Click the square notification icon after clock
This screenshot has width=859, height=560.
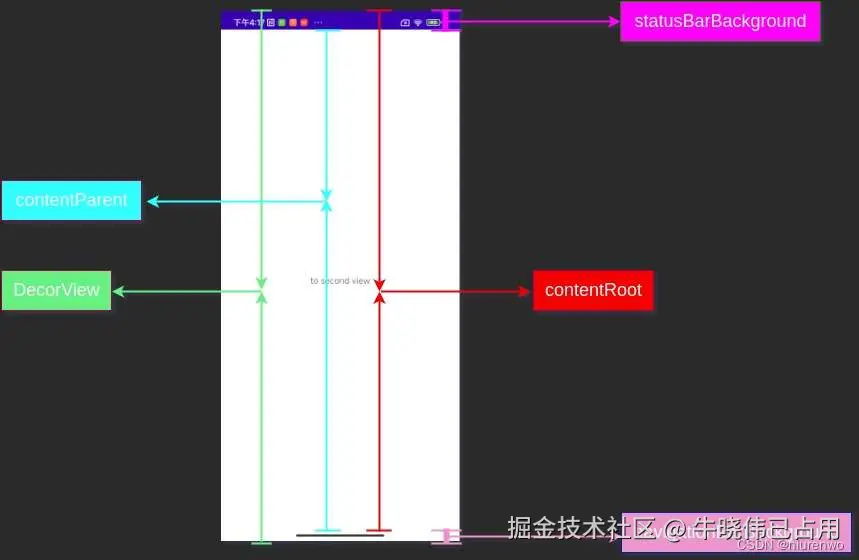point(271,22)
